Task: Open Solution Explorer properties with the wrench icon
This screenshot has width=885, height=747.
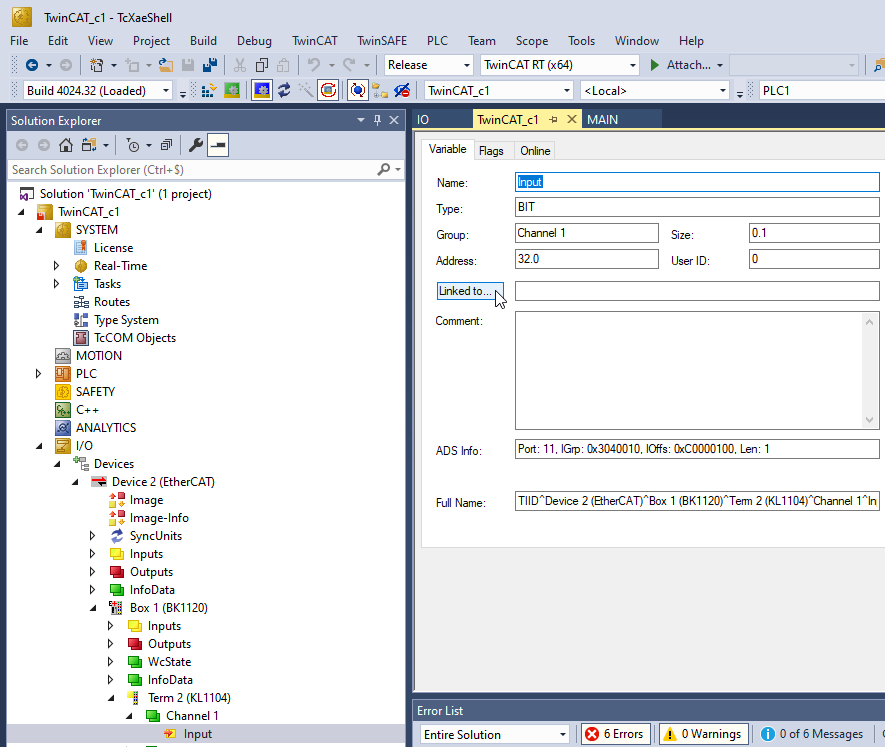Action: 197,143
